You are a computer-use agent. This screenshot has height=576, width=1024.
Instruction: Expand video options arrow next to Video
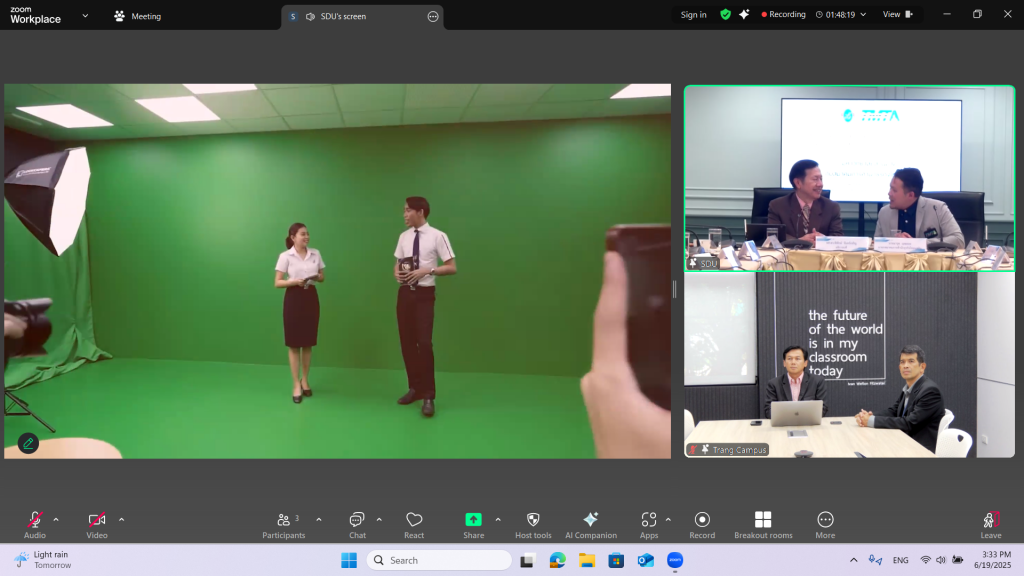point(122,519)
